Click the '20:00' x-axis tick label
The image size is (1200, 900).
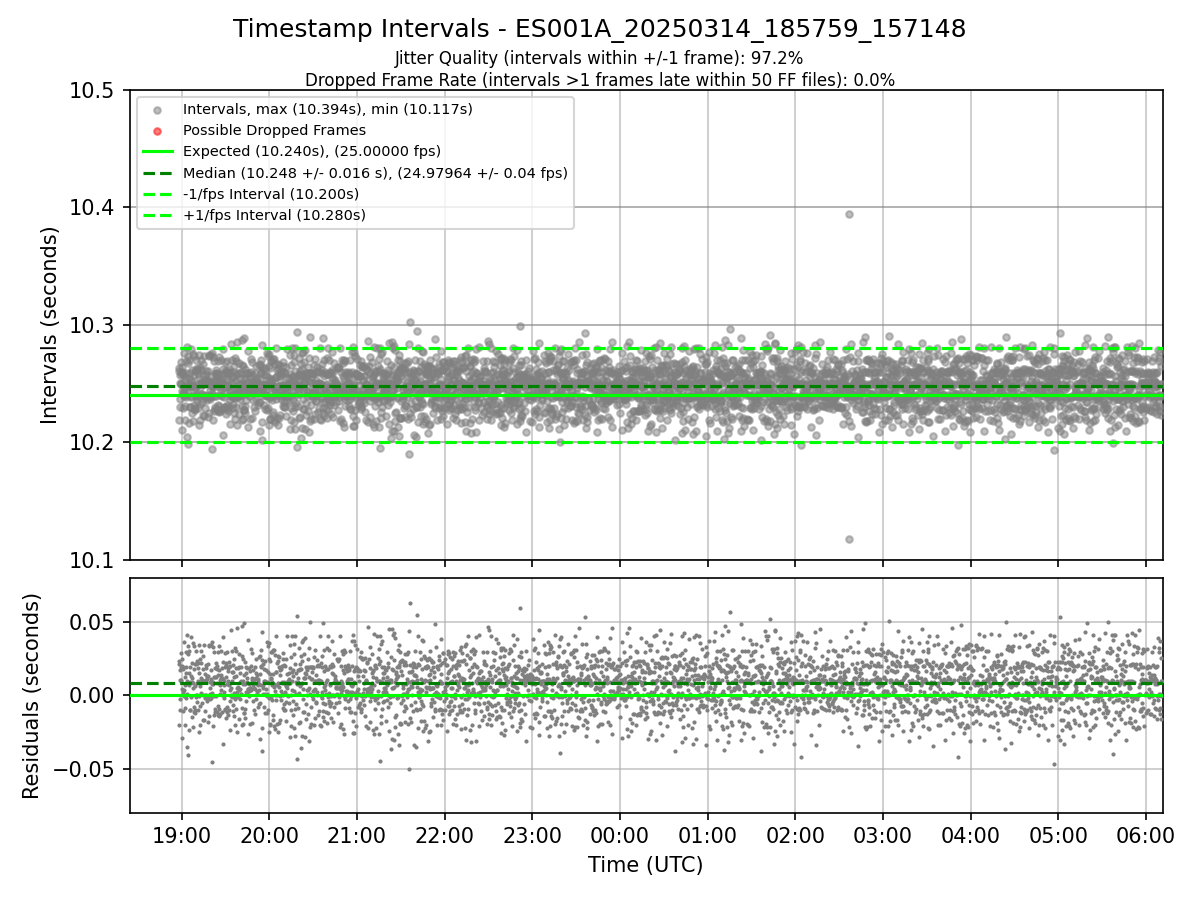point(269,834)
